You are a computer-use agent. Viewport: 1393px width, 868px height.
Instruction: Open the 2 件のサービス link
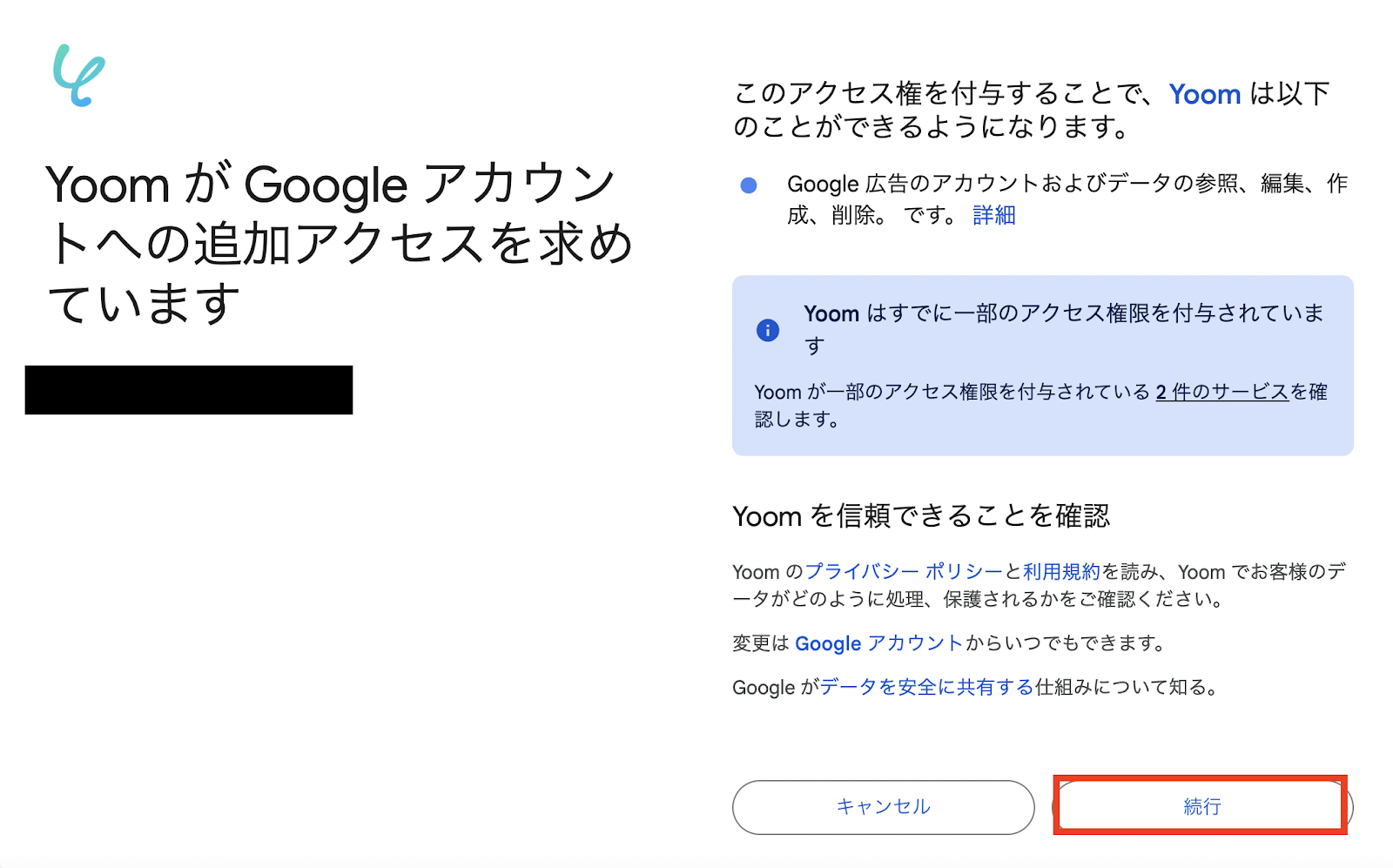1221,392
